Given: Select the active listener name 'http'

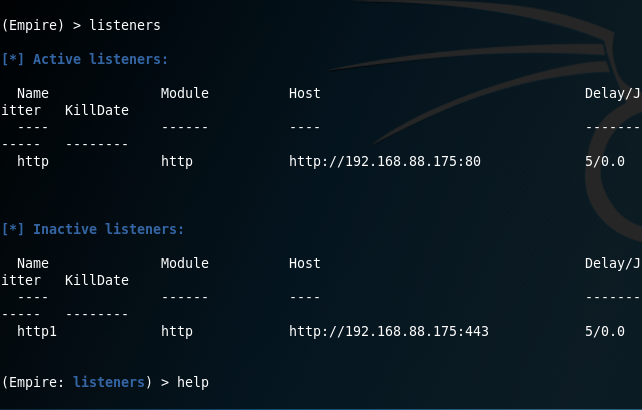Looking at the screenshot, I should pyautogui.click(x=33, y=161).
